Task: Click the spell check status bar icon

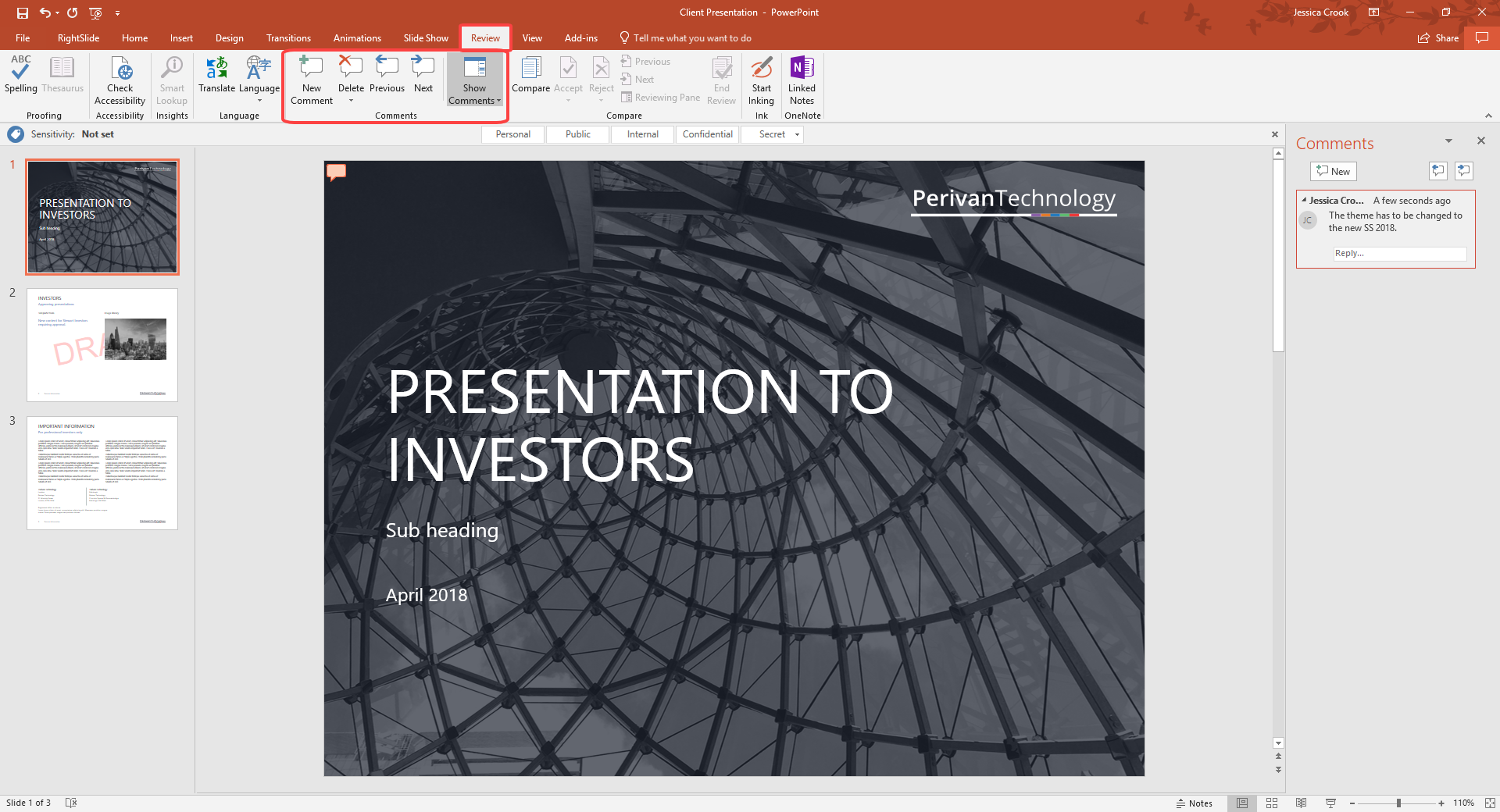Action: (71, 803)
